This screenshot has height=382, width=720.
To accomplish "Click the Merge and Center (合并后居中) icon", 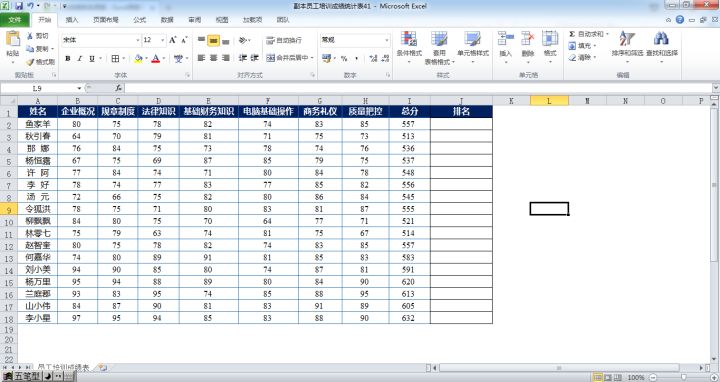I will [x=270, y=58].
